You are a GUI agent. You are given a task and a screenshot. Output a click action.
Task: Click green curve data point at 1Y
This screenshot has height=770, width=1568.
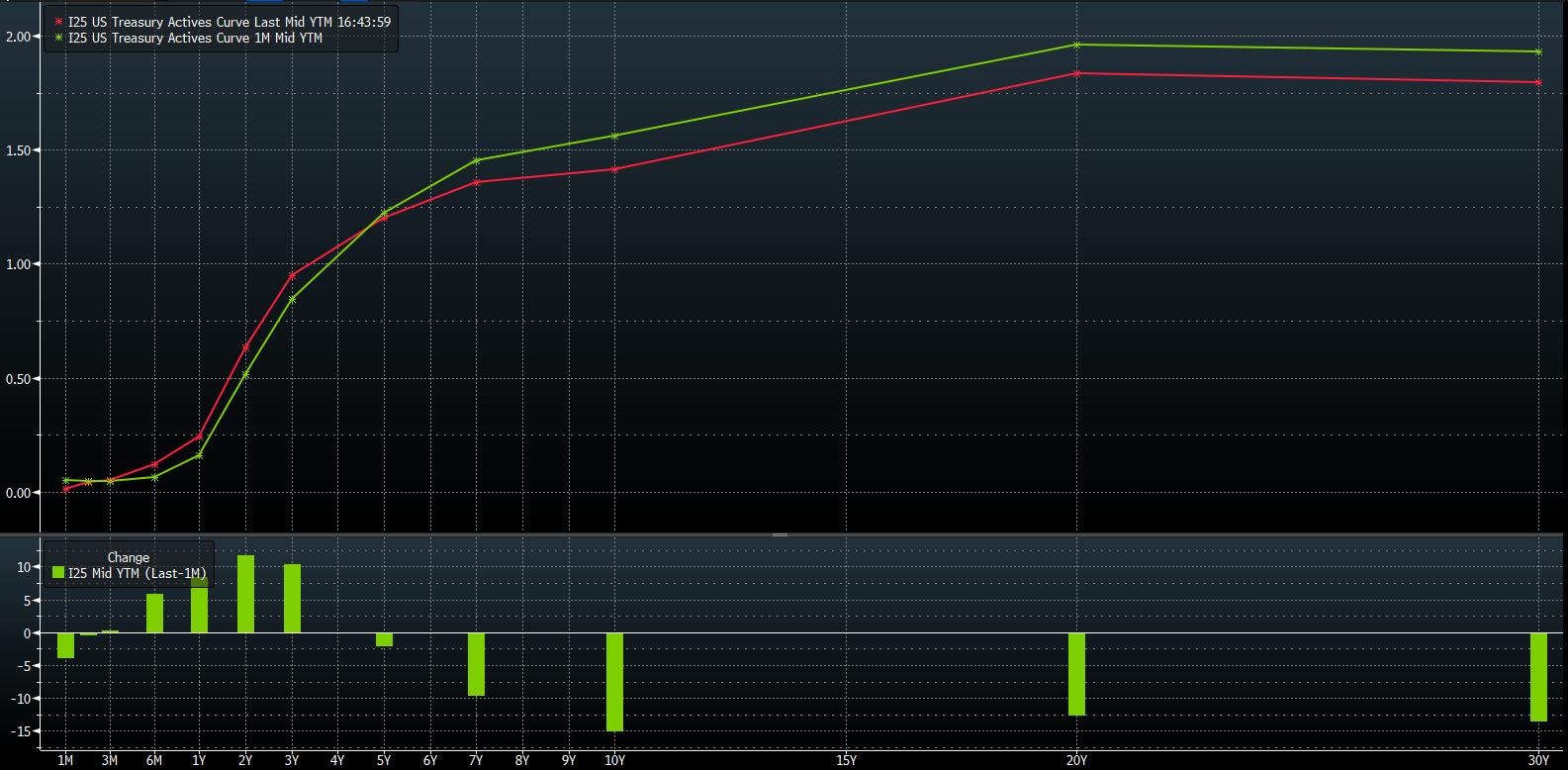(199, 455)
